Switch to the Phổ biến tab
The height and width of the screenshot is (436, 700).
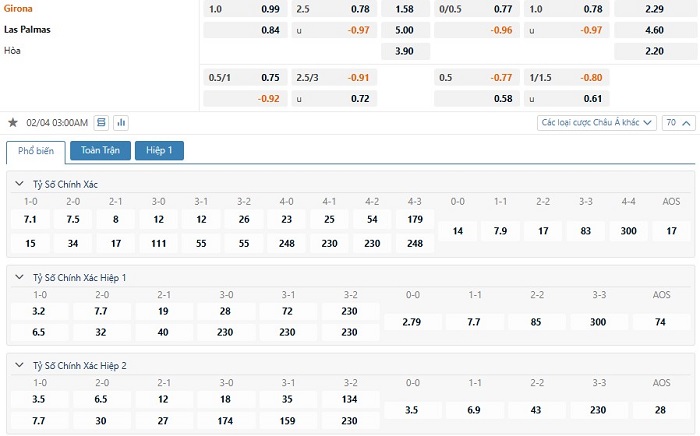[36, 151]
